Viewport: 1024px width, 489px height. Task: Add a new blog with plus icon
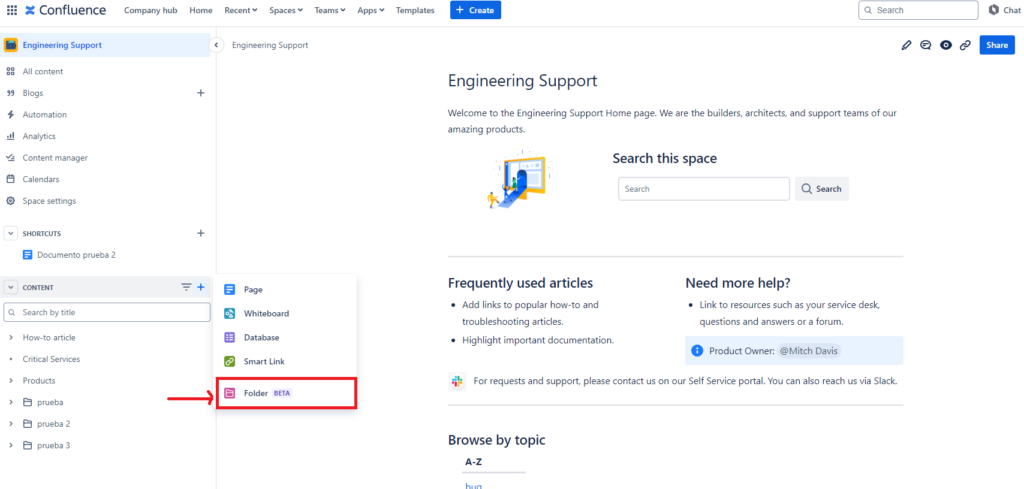click(x=200, y=93)
